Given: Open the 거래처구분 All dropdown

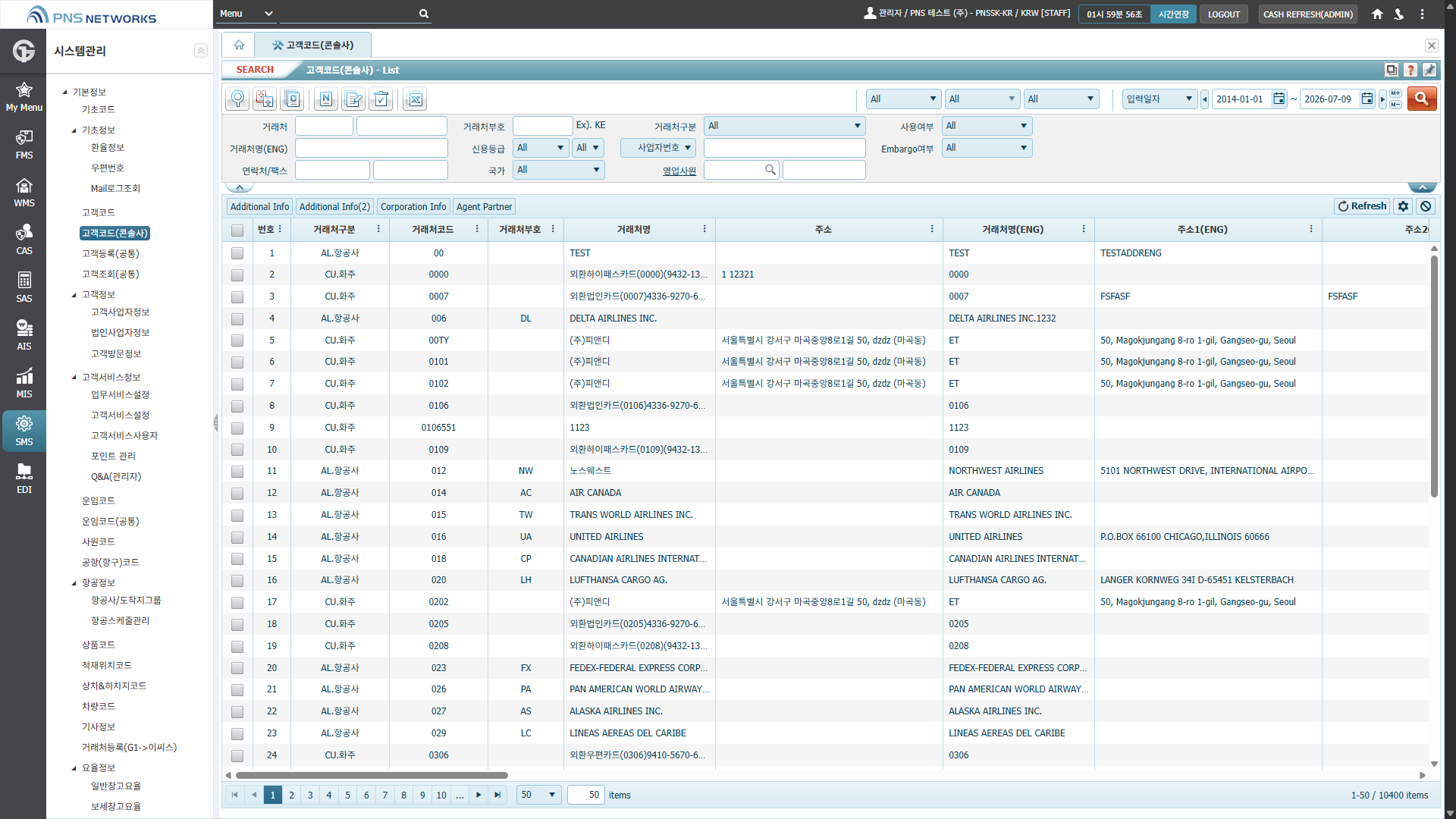Looking at the screenshot, I should [x=784, y=126].
